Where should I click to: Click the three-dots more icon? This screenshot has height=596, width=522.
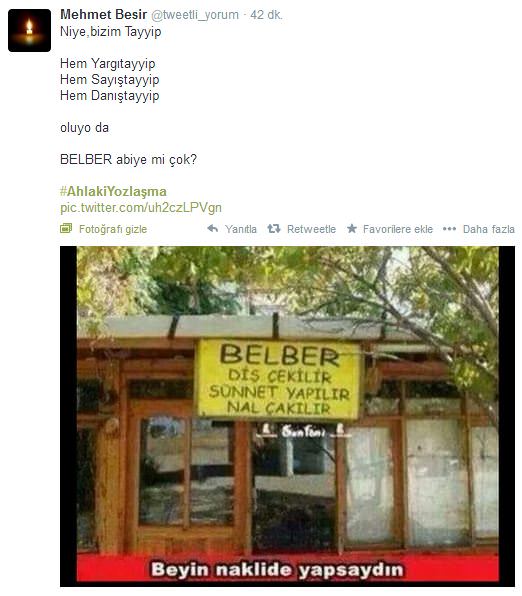point(449,229)
